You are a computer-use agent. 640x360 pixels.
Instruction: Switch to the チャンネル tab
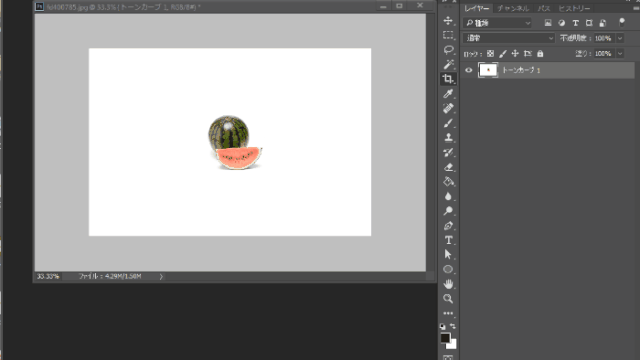[513, 8]
